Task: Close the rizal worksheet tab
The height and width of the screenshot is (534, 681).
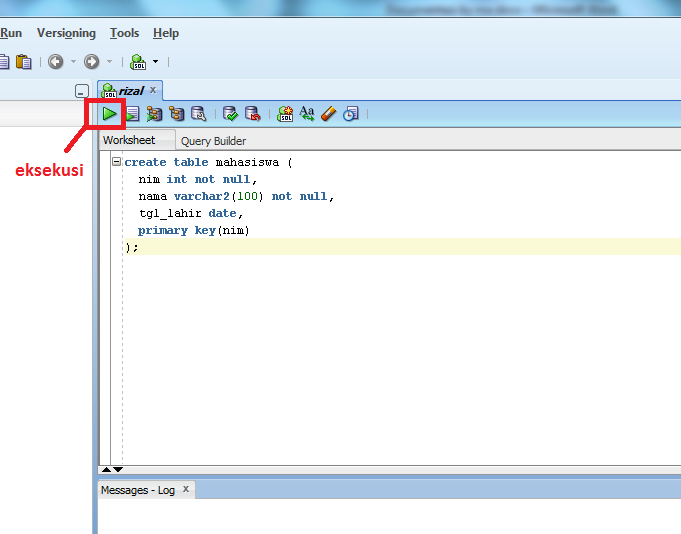Action: (153, 90)
